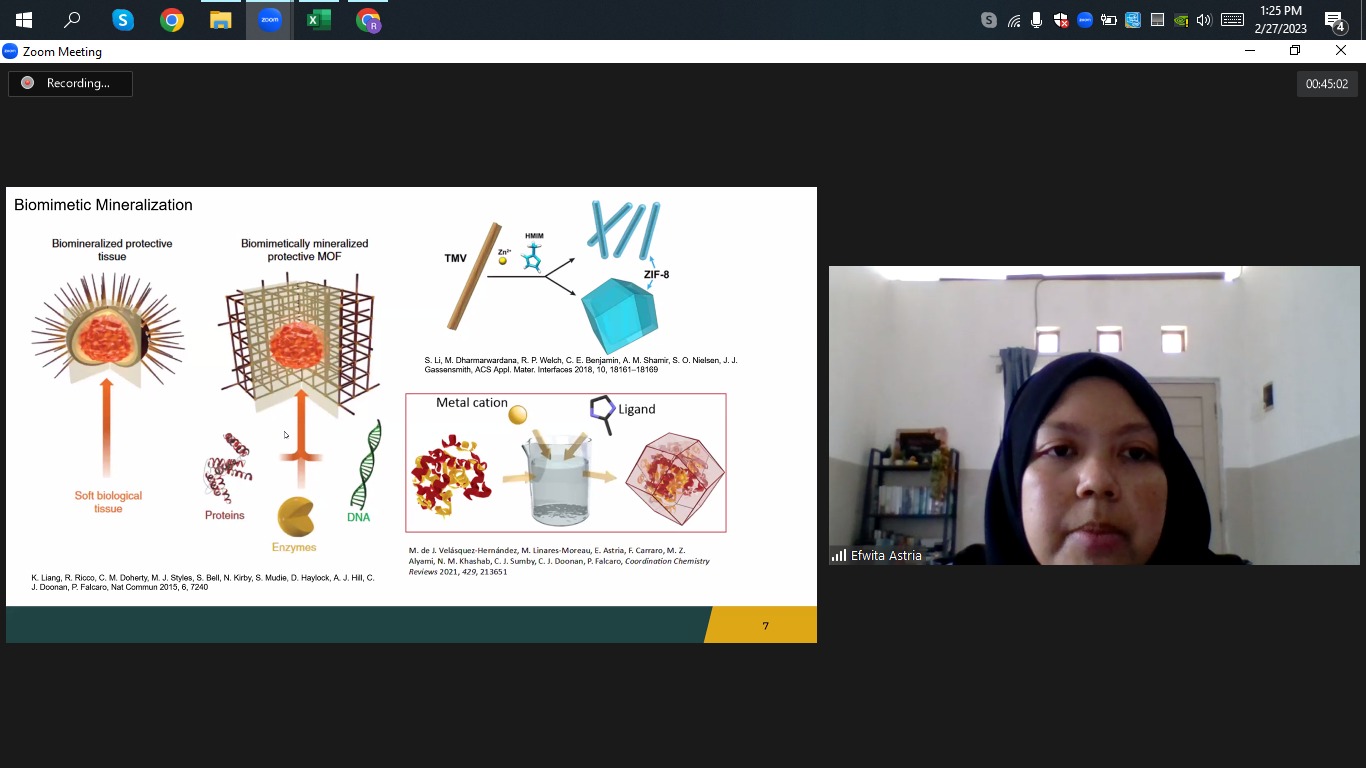1366x768 pixels.
Task: Open Windows search from the taskbar
Action: click(x=73, y=20)
